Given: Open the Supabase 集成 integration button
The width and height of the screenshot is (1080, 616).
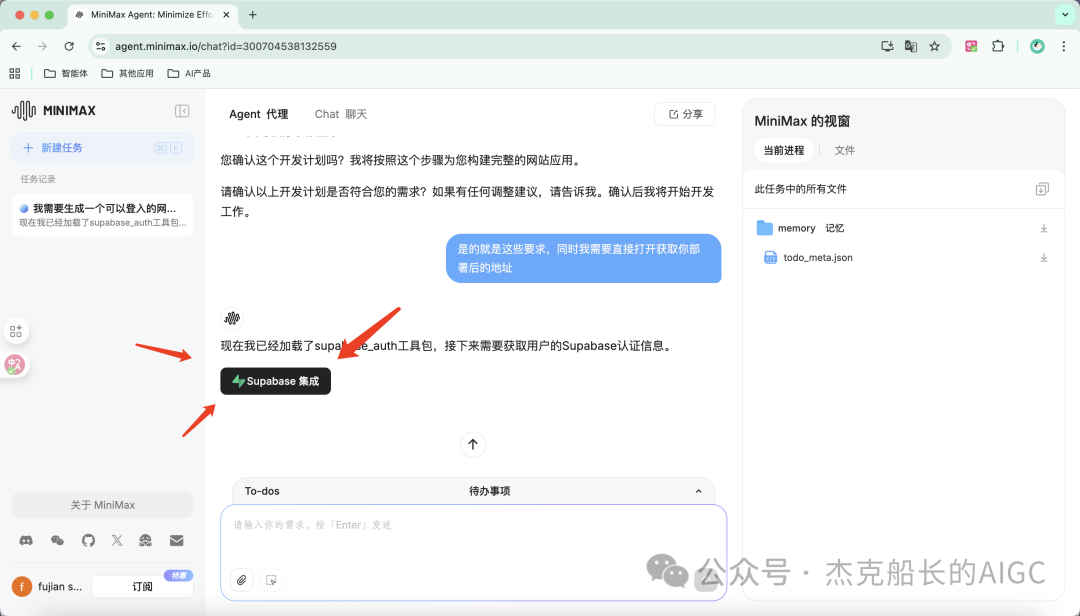Looking at the screenshot, I should click(276, 381).
